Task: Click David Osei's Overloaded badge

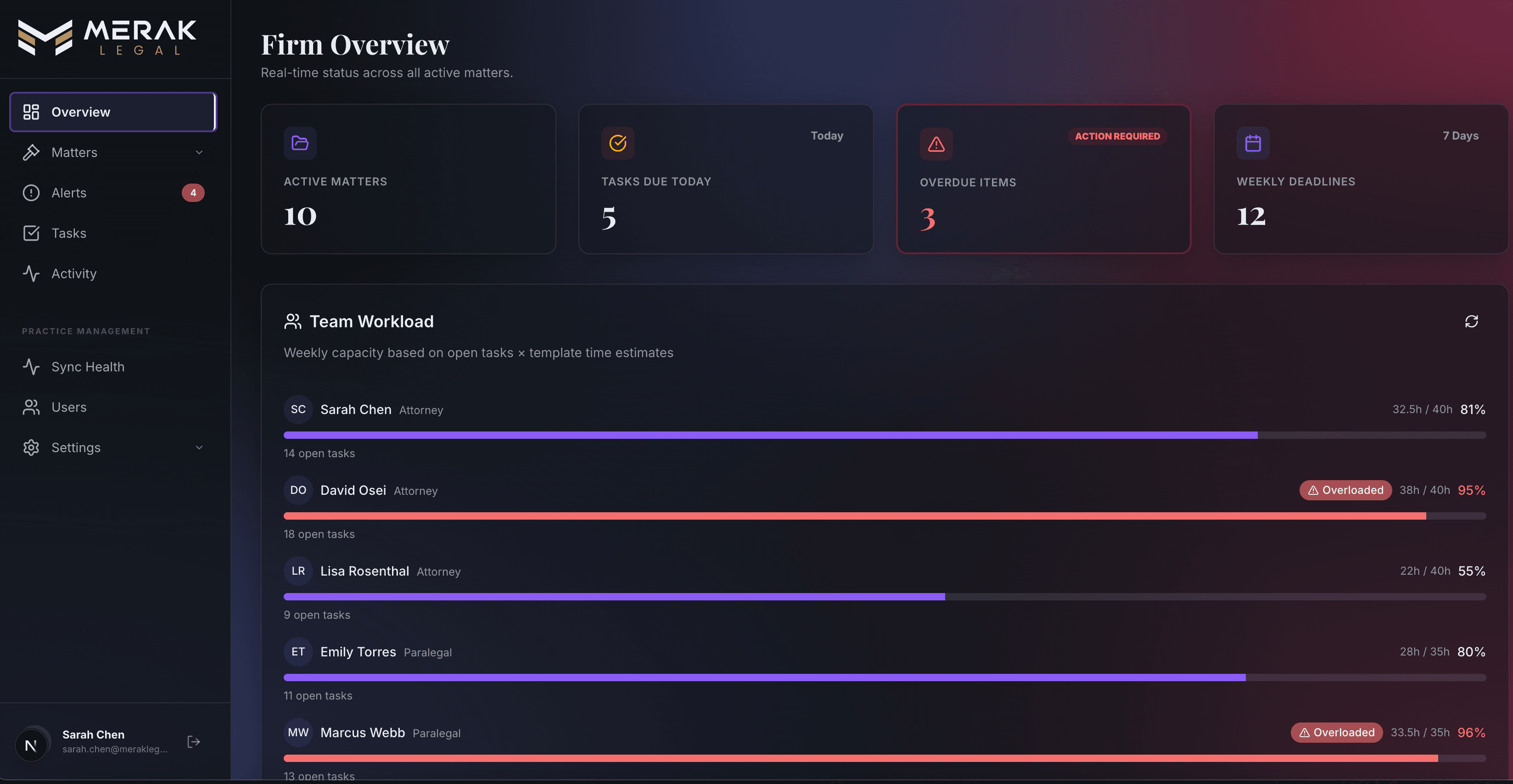Action: [x=1345, y=490]
